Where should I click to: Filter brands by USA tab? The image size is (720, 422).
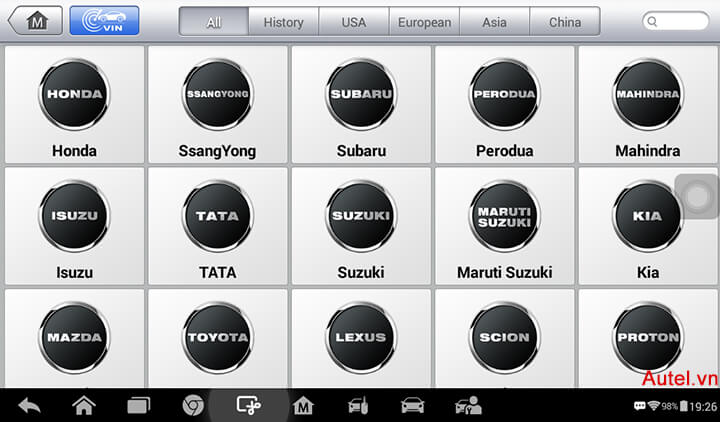point(354,22)
